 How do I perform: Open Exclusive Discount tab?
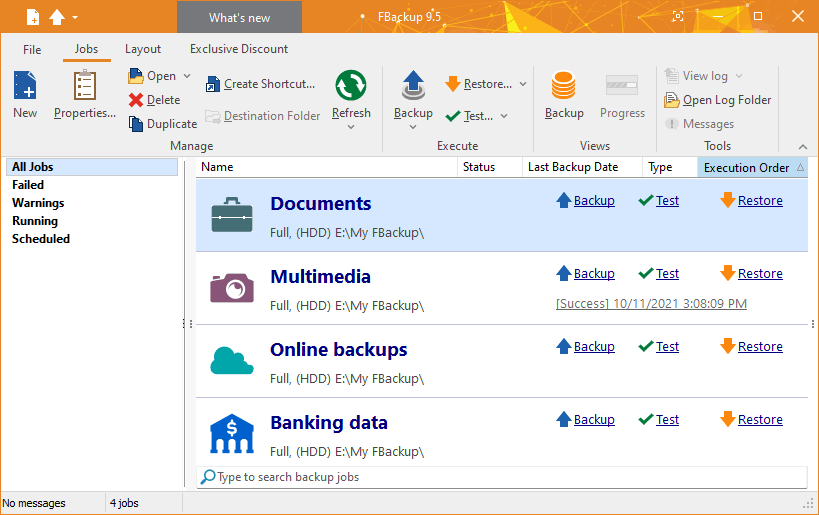(x=239, y=49)
